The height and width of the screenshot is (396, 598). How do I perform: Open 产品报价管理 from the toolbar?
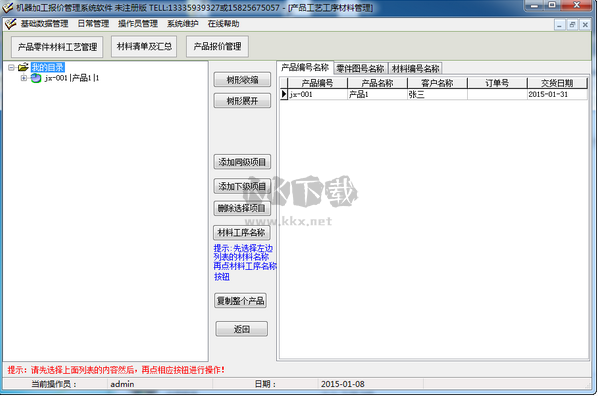coord(217,47)
